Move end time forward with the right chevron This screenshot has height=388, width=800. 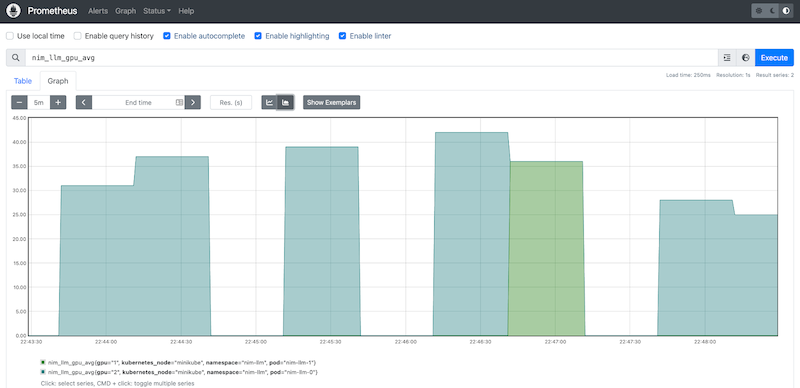pyautogui.click(x=193, y=102)
